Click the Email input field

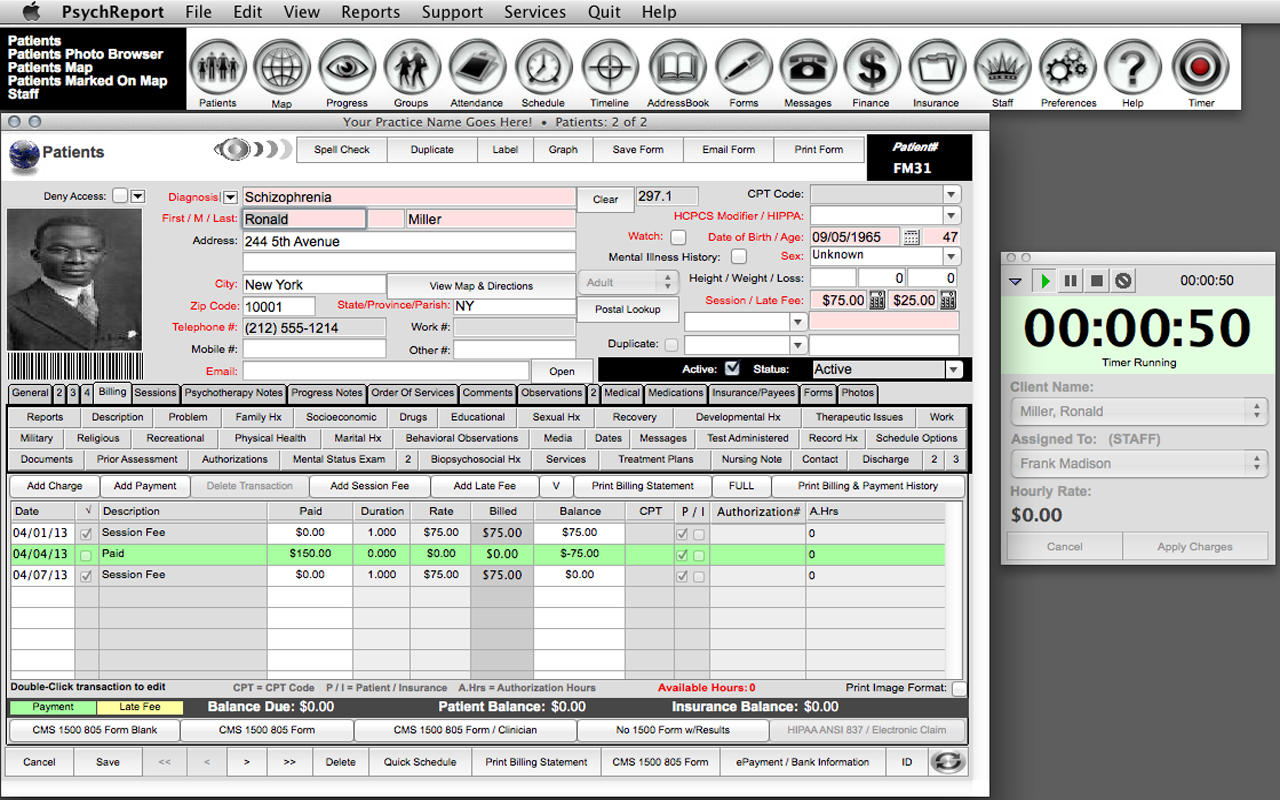(x=386, y=371)
